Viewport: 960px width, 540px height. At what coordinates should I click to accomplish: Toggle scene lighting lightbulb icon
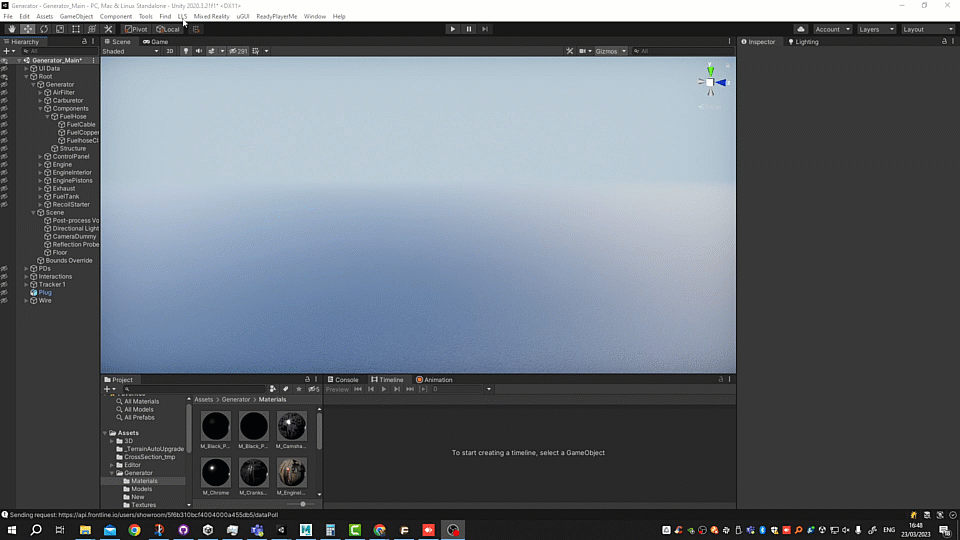tap(186, 51)
